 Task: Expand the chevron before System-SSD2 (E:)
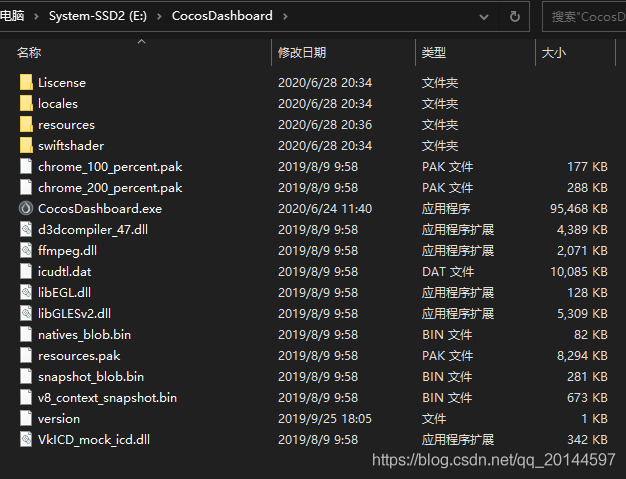click(x=36, y=16)
